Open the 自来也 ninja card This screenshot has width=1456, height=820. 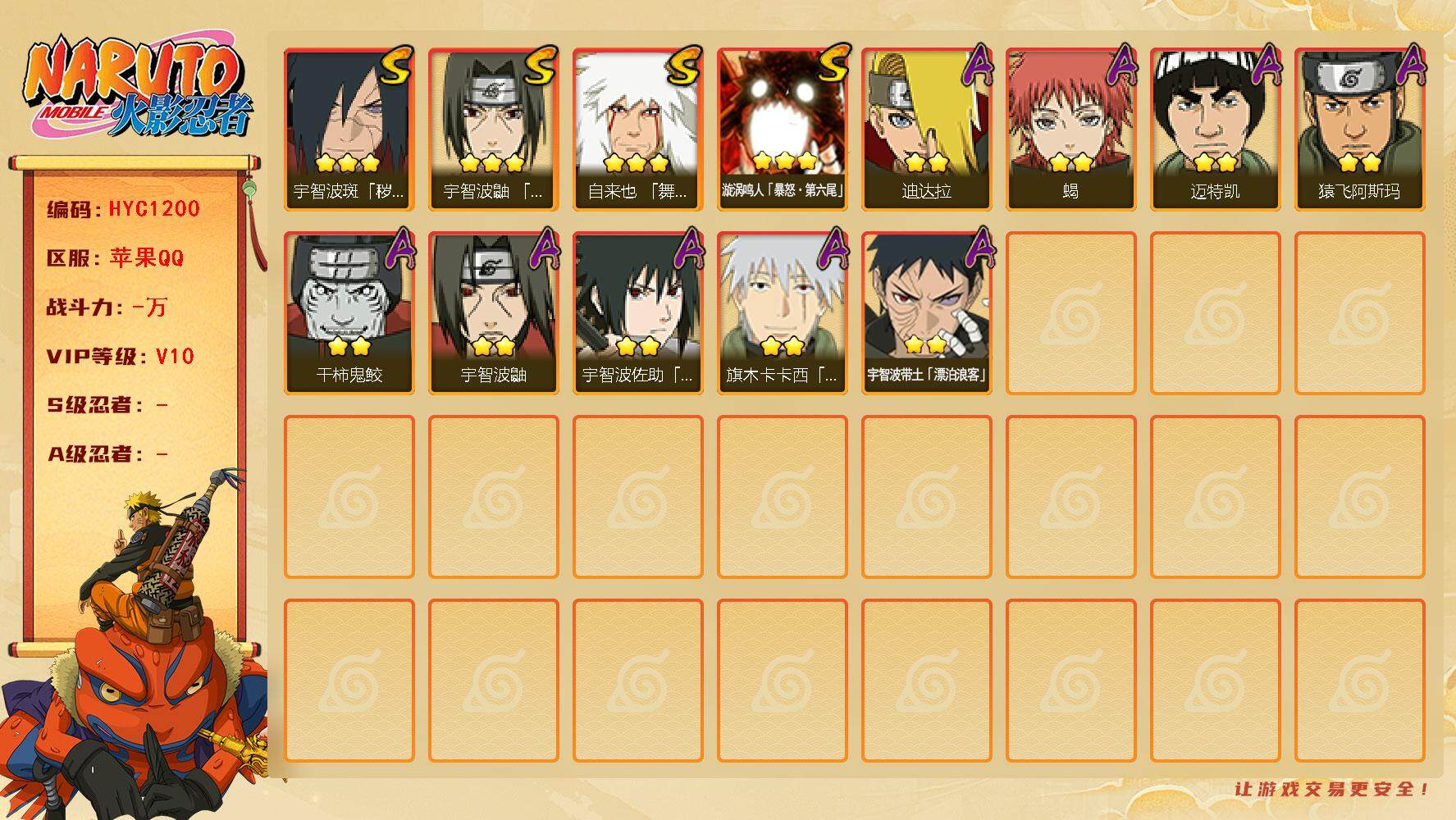[x=637, y=130]
